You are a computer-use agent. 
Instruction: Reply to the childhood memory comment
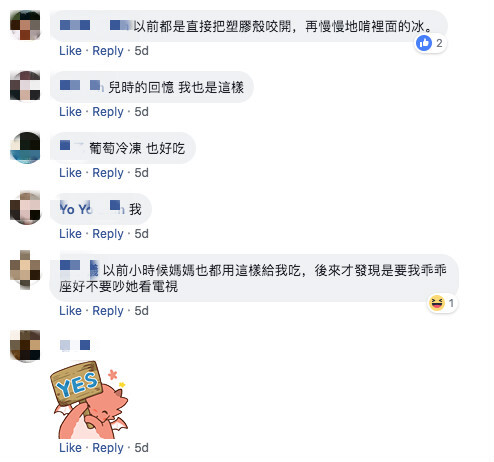click(x=108, y=112)
